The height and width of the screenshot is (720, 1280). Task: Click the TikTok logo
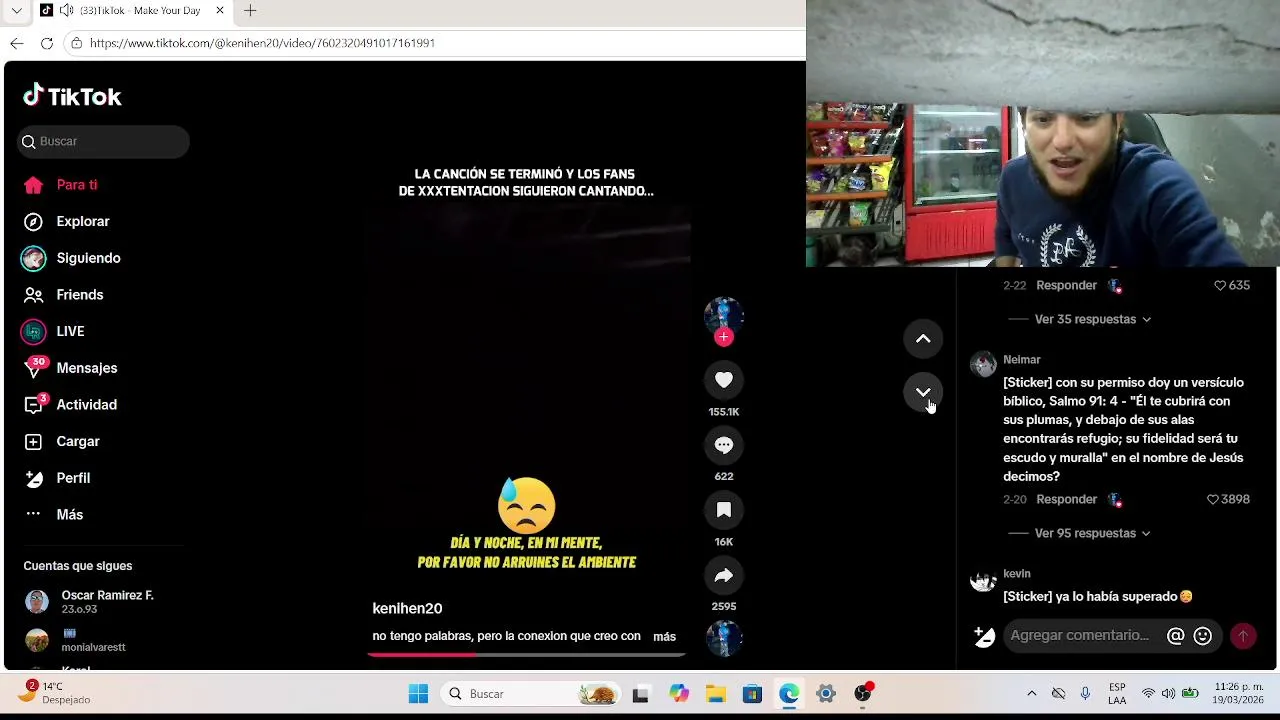coord(72,96)
